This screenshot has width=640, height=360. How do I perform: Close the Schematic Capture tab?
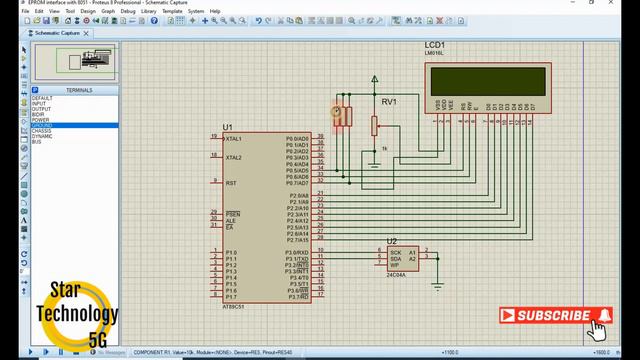click(86, 33)
